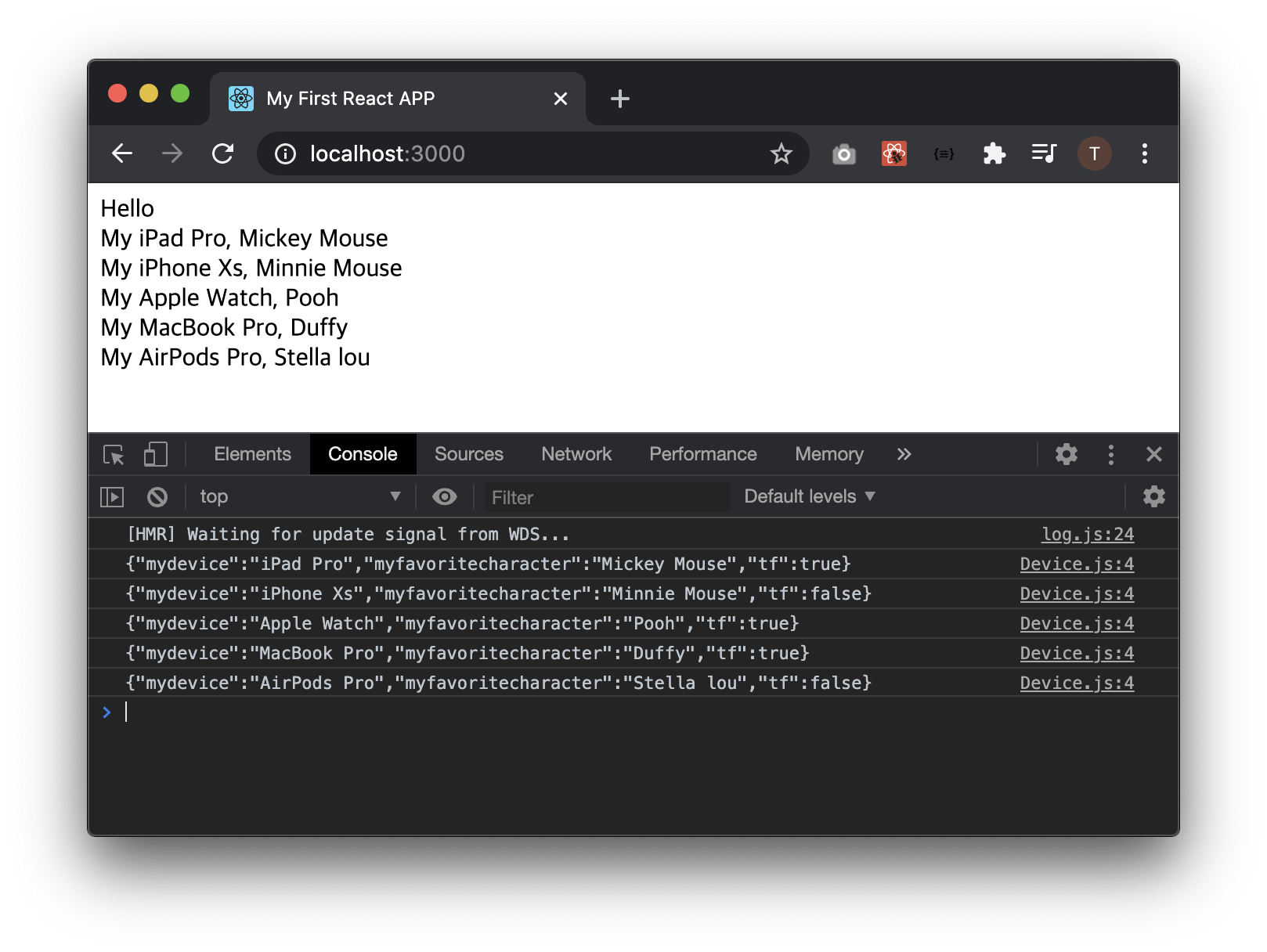Switch to the Sources panel
The width and height of the screenshot is (1267, 952).
point(469,454)
